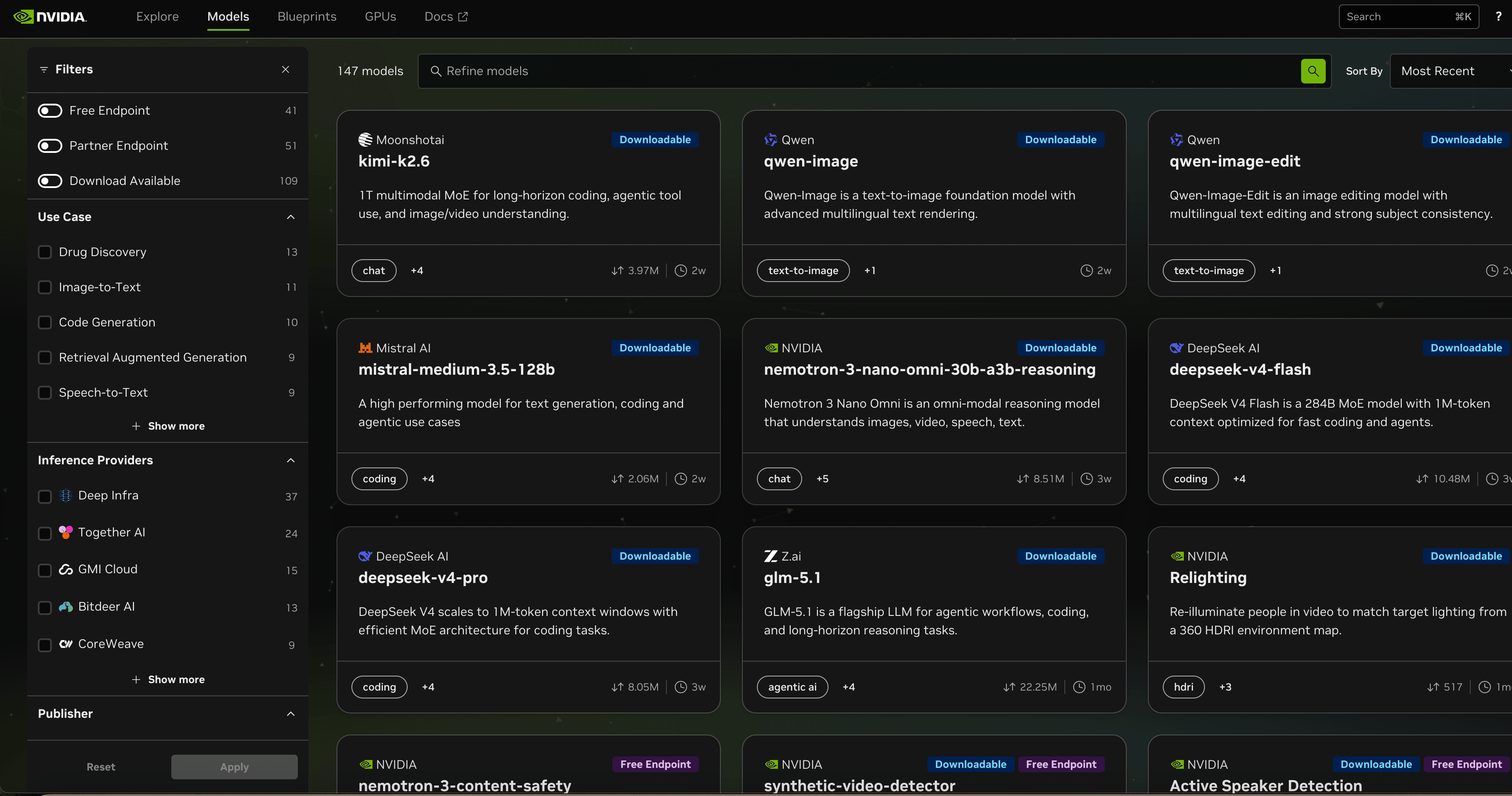The width and height of the screenshot is (1512, 796).
Task: Turn on the Download Available toggle
Action: (50, 181)
